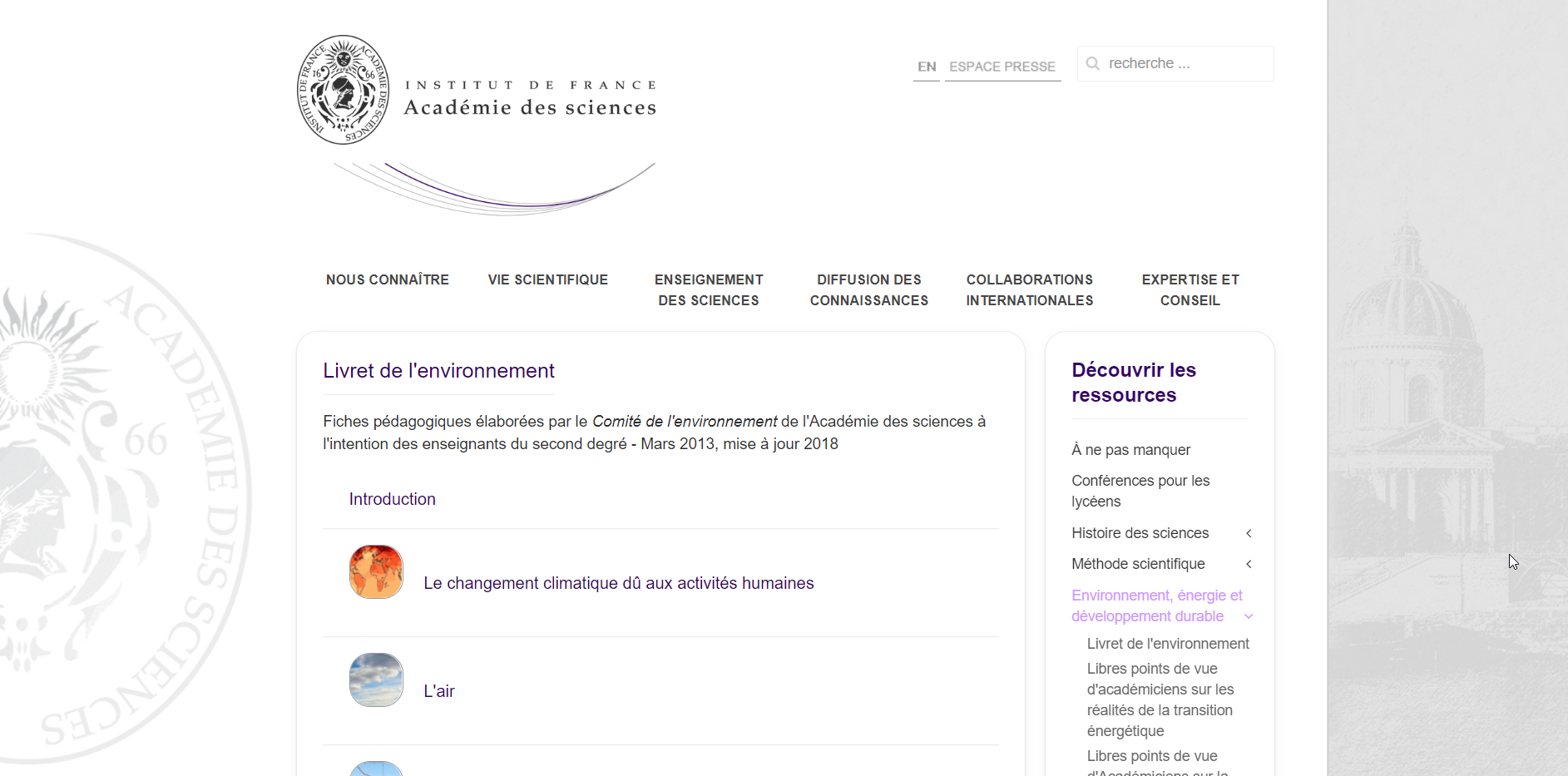Expand the Méthode scientifique chevron
The image size is (1568, 776).
1249,564
